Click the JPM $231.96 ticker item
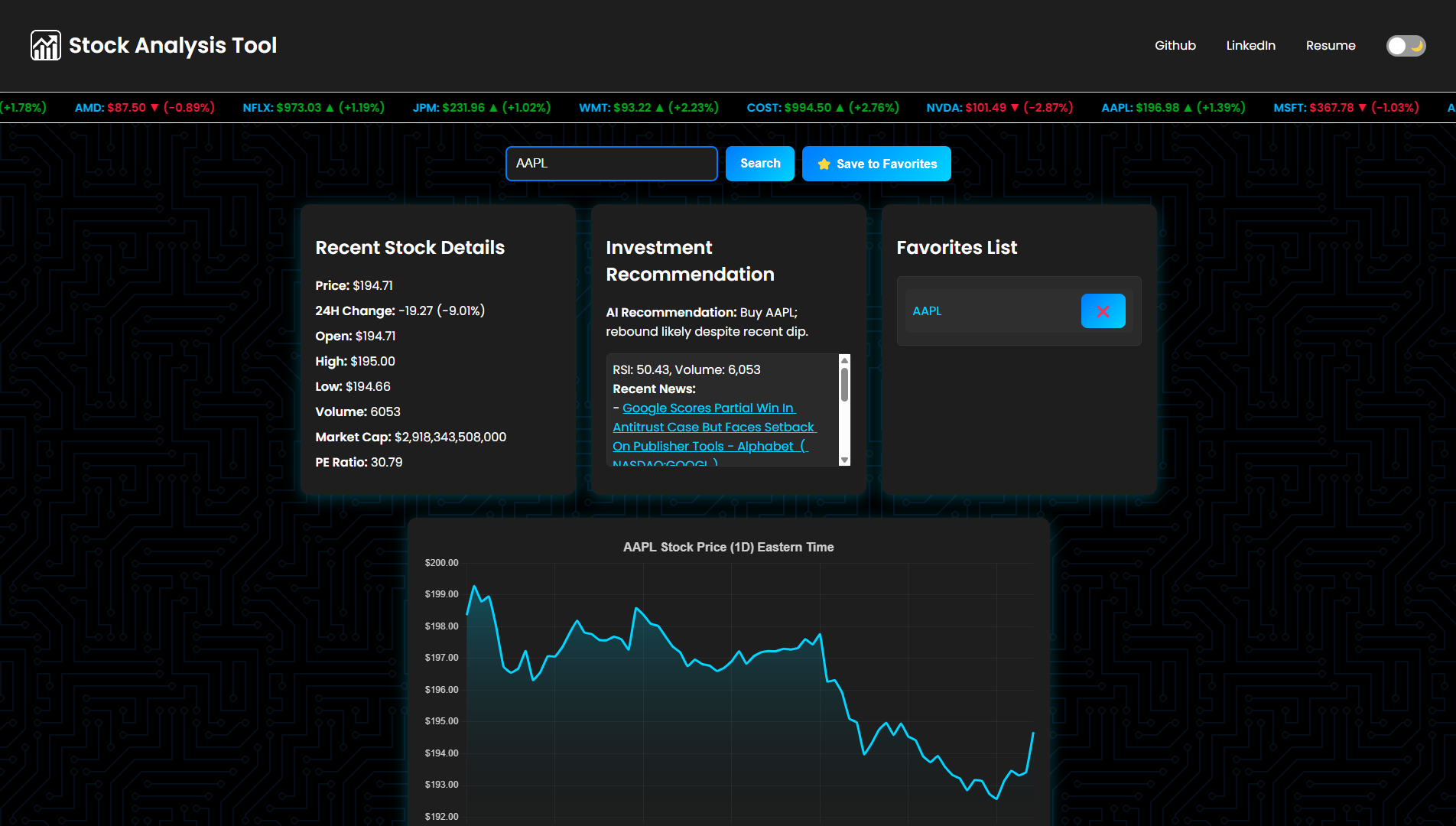Viewport: 1456px width, 826px height. 482,108
